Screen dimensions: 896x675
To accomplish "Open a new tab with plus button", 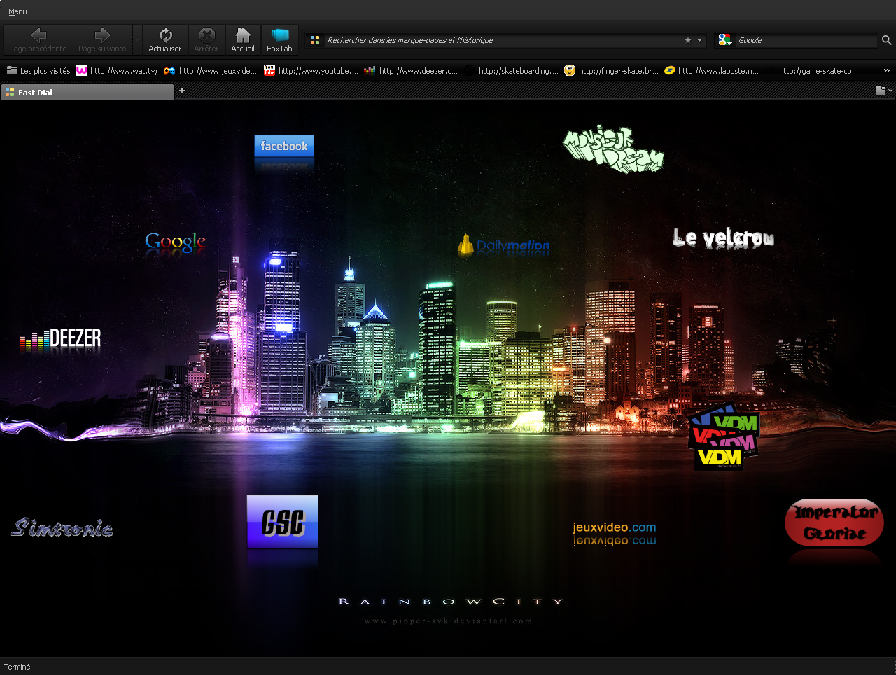I will tap(182, 90).
